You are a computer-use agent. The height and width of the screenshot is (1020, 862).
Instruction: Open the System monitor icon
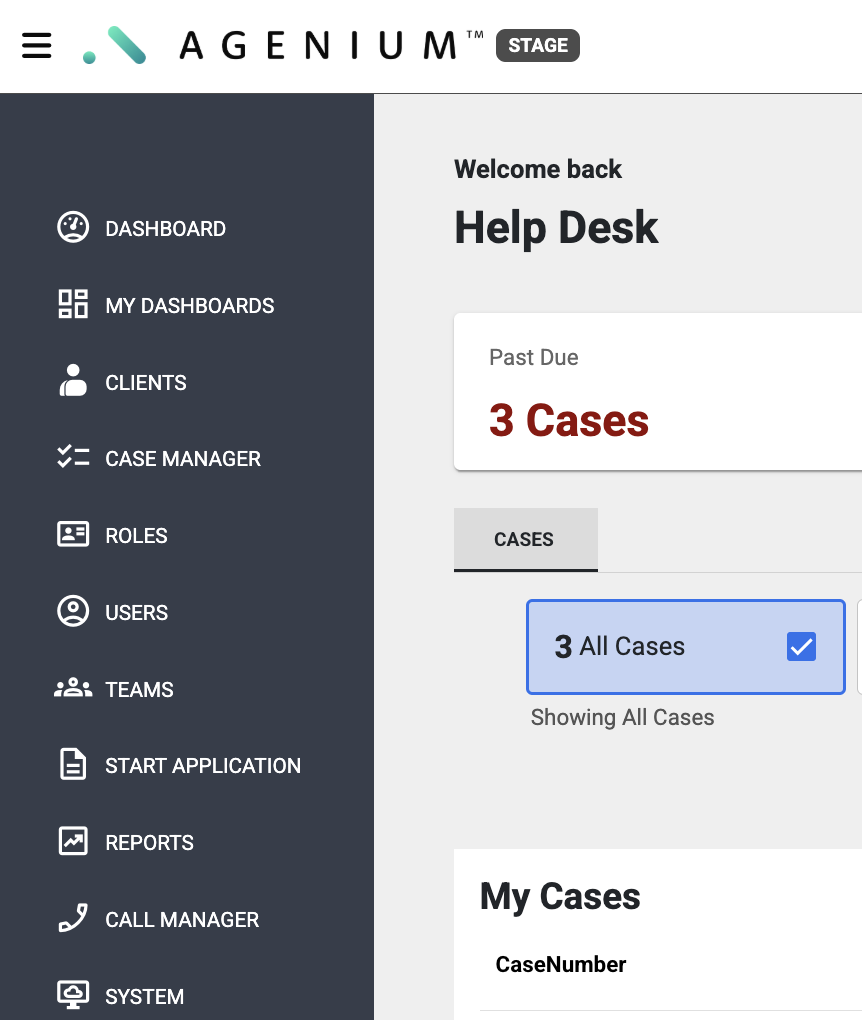[x=73, y=995]
